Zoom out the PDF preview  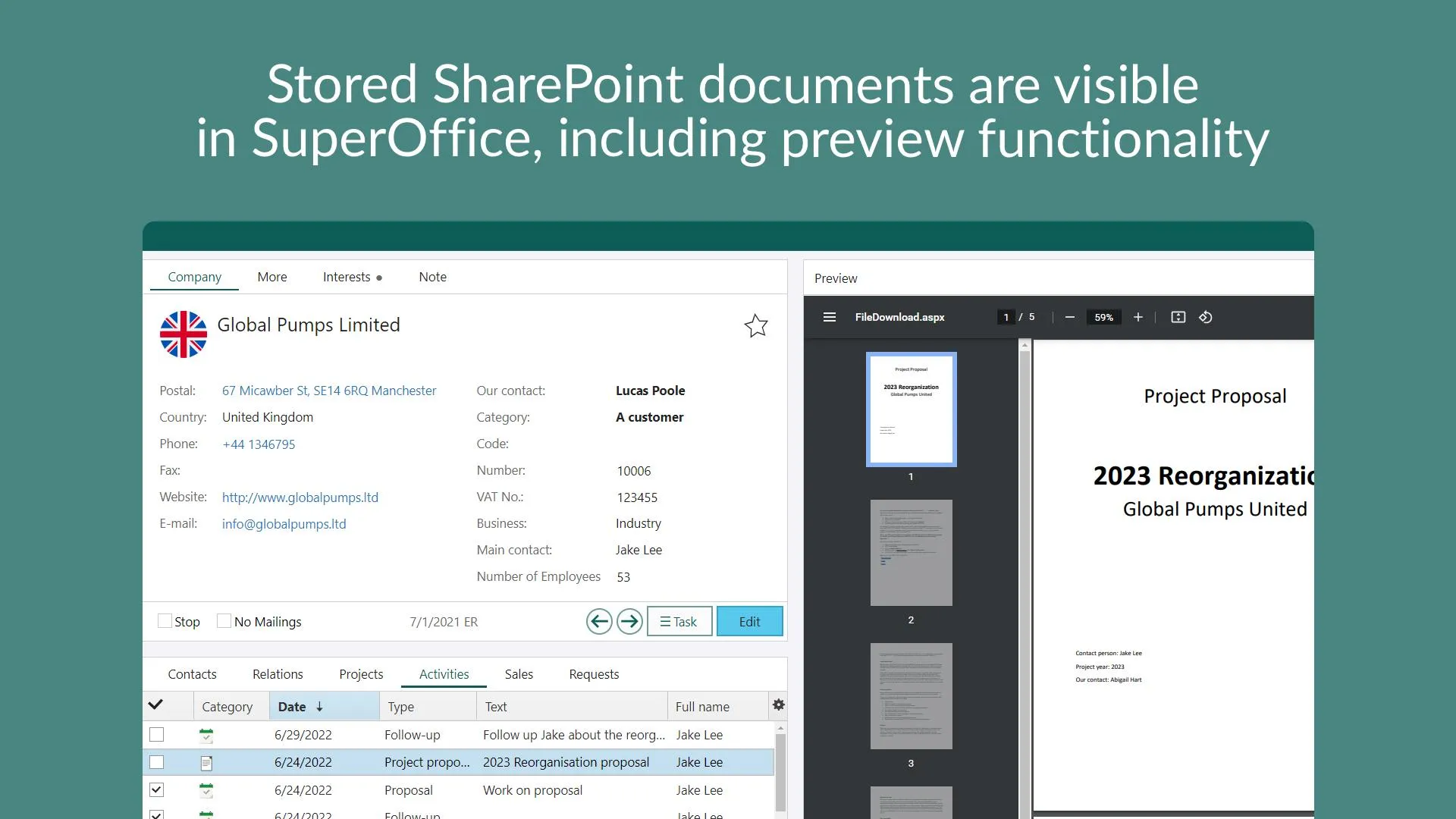coord(1069,317)
